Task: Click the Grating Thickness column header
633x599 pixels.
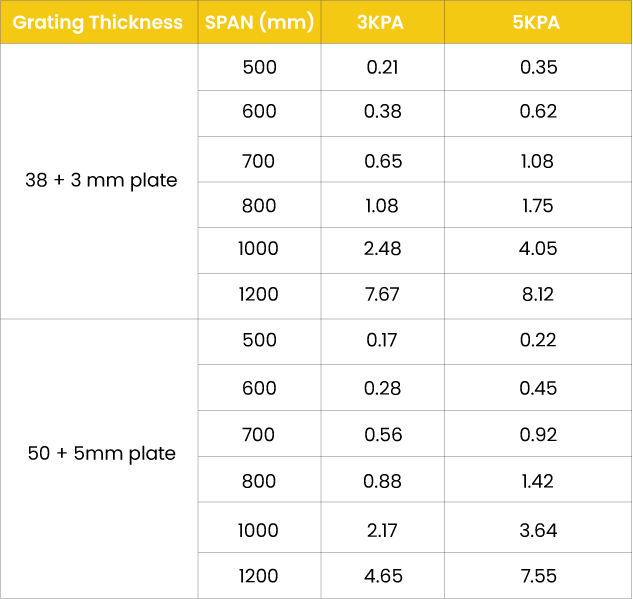Action: [x=98, y=22]
